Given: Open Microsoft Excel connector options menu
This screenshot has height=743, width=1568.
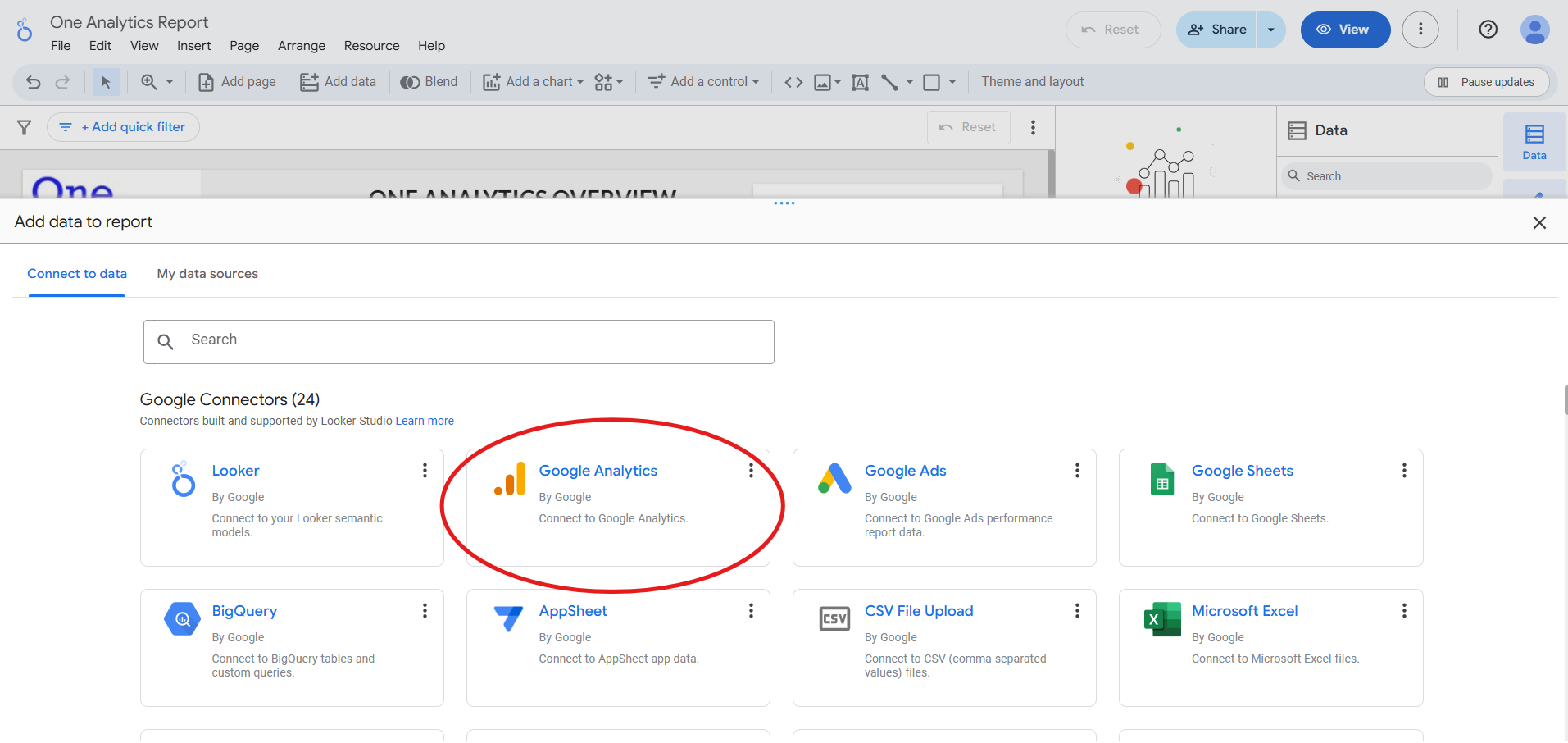Looking at the screenshot, I should [1404, 611].
